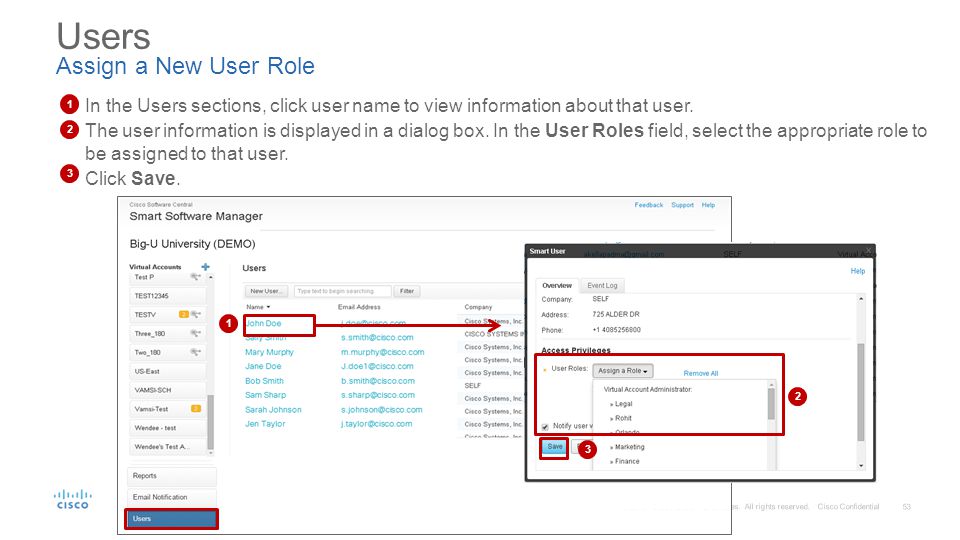Click scroll up arrow of Virtual Accounts list
Image resolution: width=960 pixels, height=540 pixels.
point(211,277)
